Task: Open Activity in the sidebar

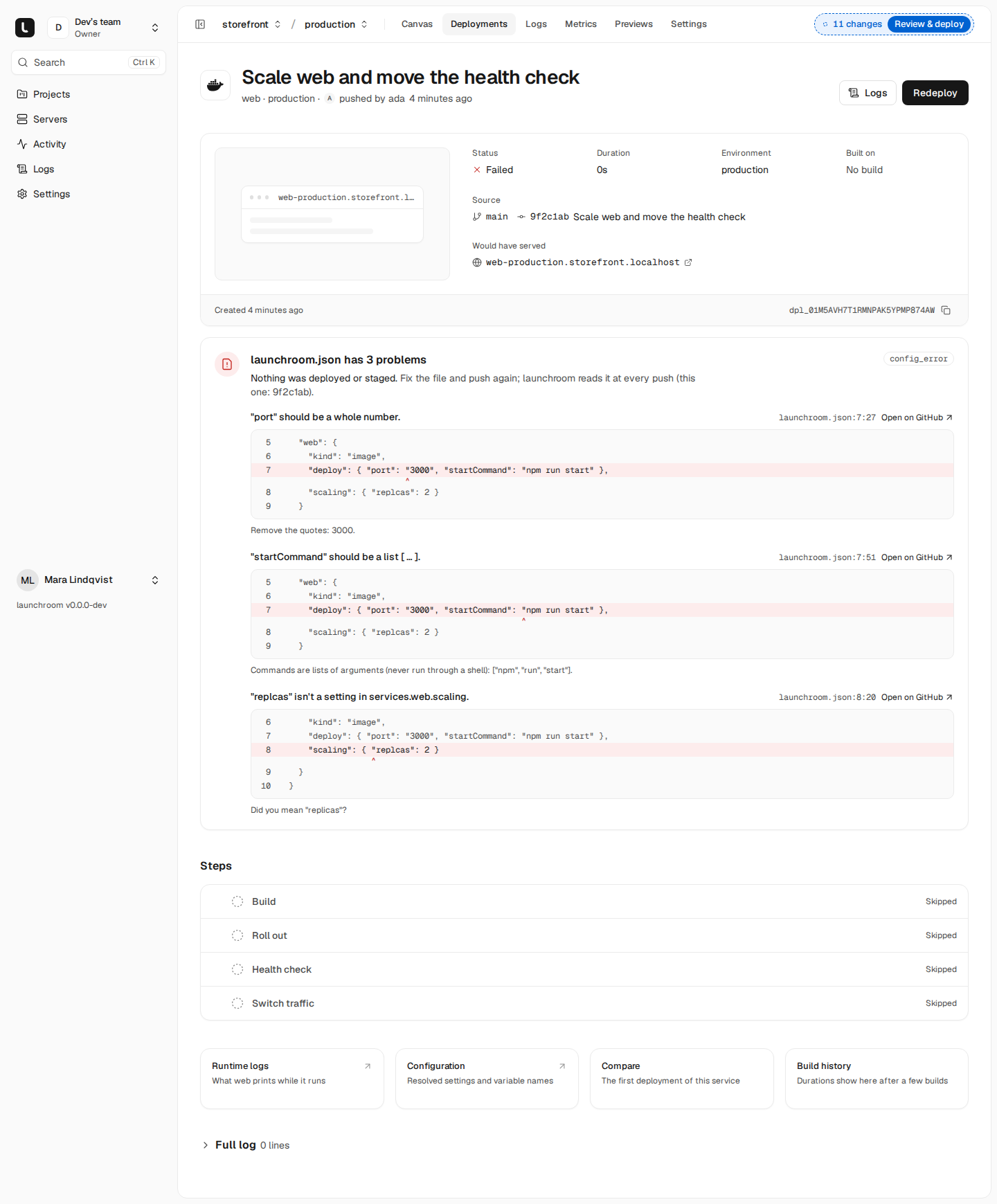Action: coord(89,144)
